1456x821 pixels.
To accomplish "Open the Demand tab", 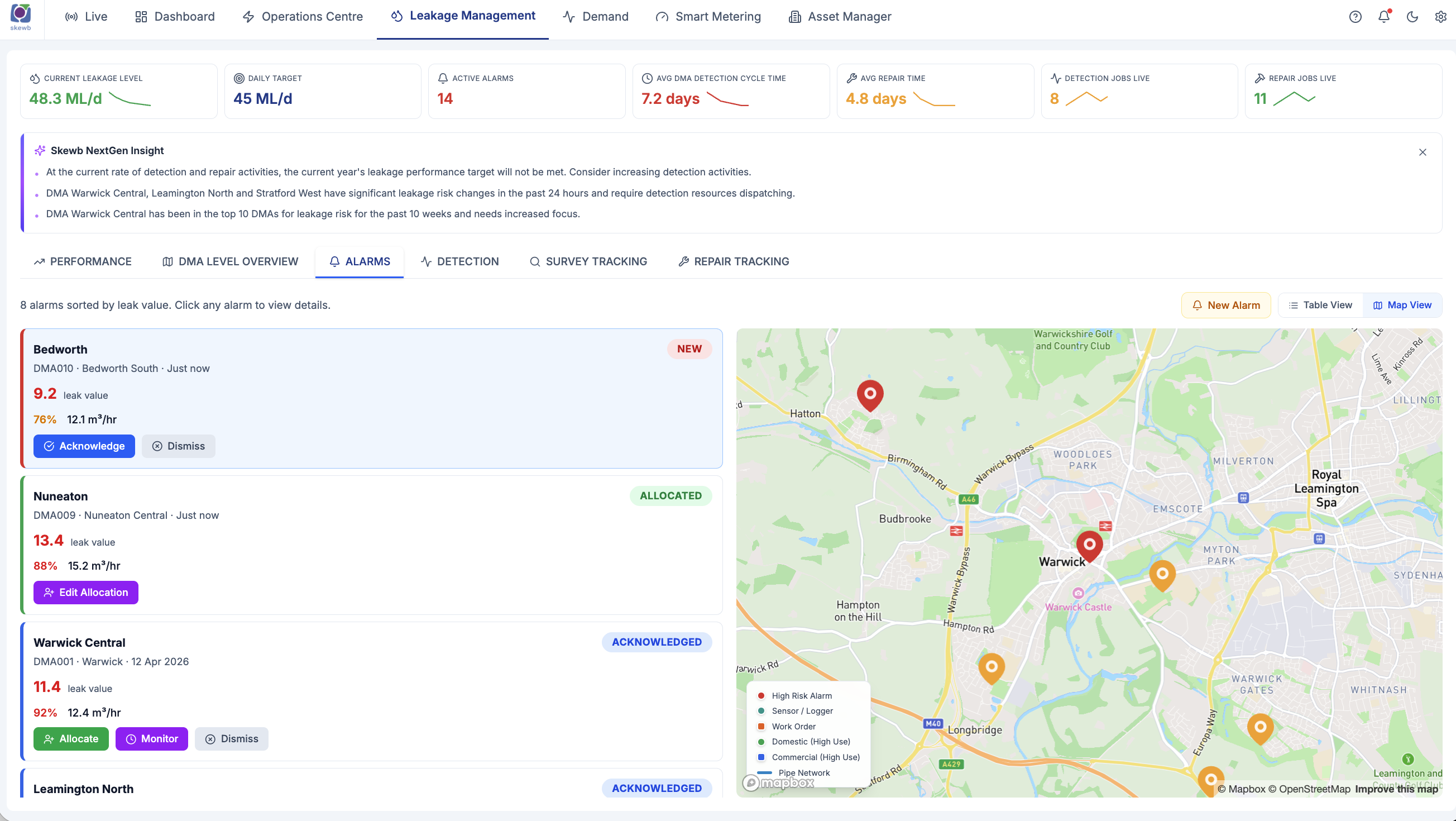I will coord(595,17).
